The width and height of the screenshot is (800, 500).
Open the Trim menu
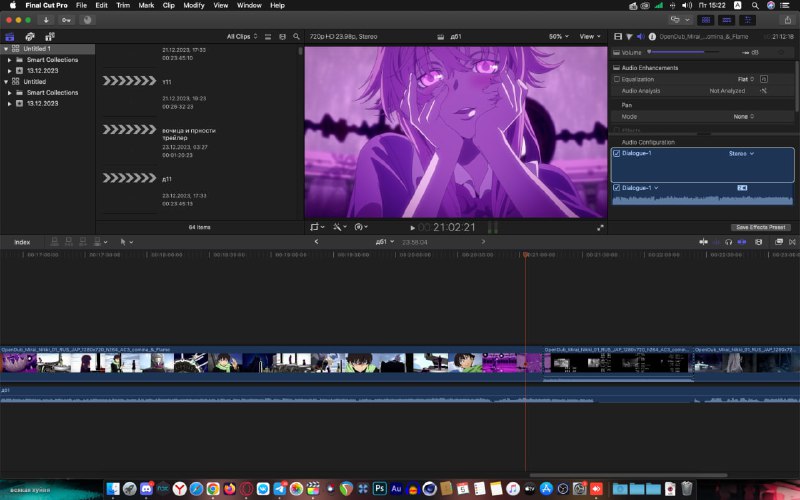coord(123,5)
